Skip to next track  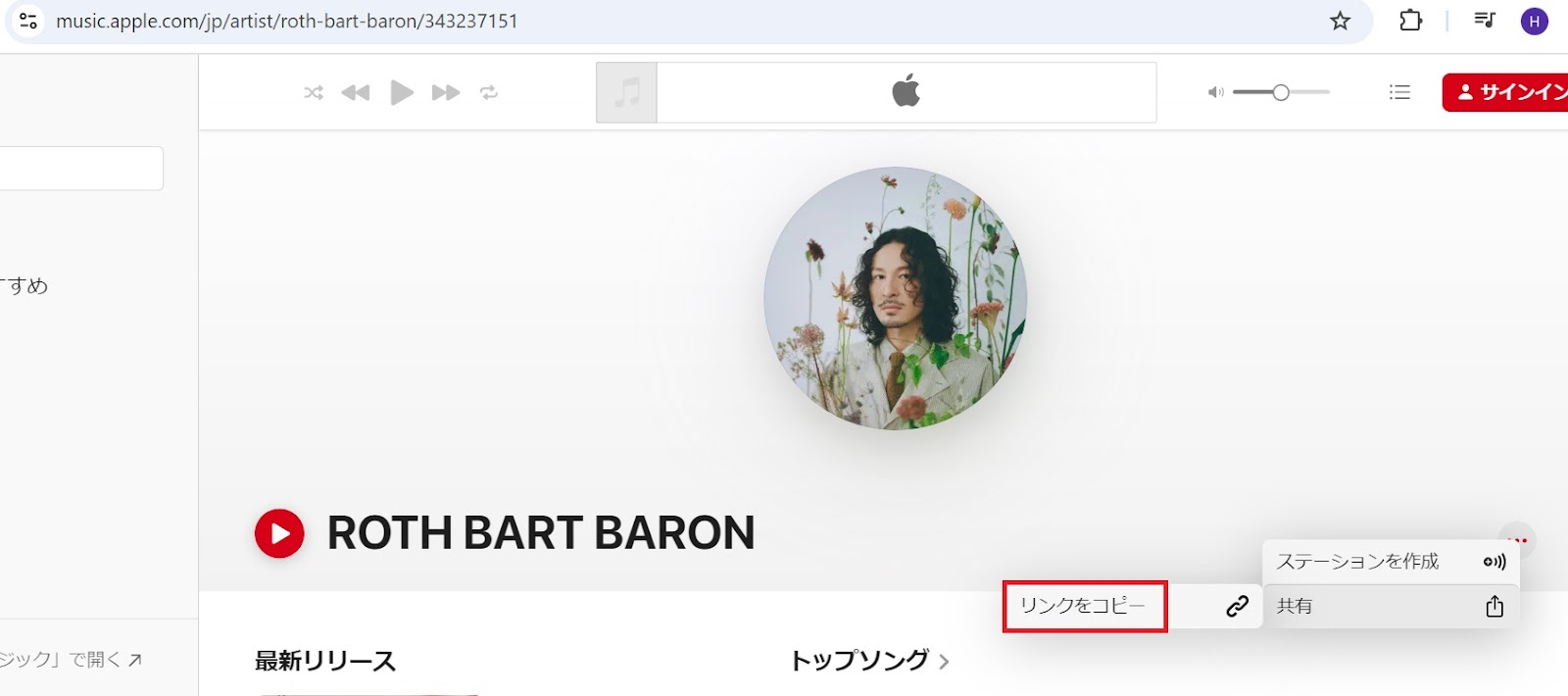(446, 92)
